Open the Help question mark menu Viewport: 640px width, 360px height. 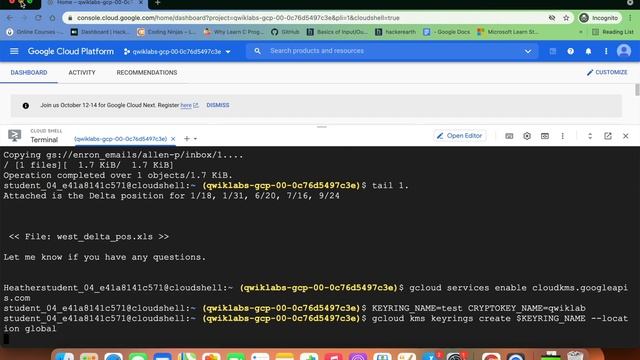click(570, 51)
